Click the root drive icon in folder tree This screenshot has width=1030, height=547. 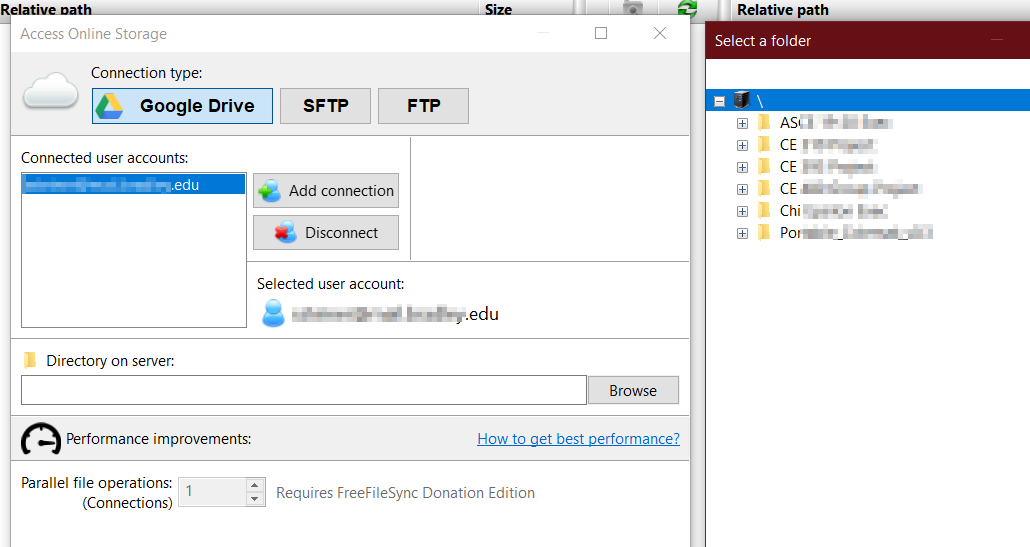pos(742,100)
